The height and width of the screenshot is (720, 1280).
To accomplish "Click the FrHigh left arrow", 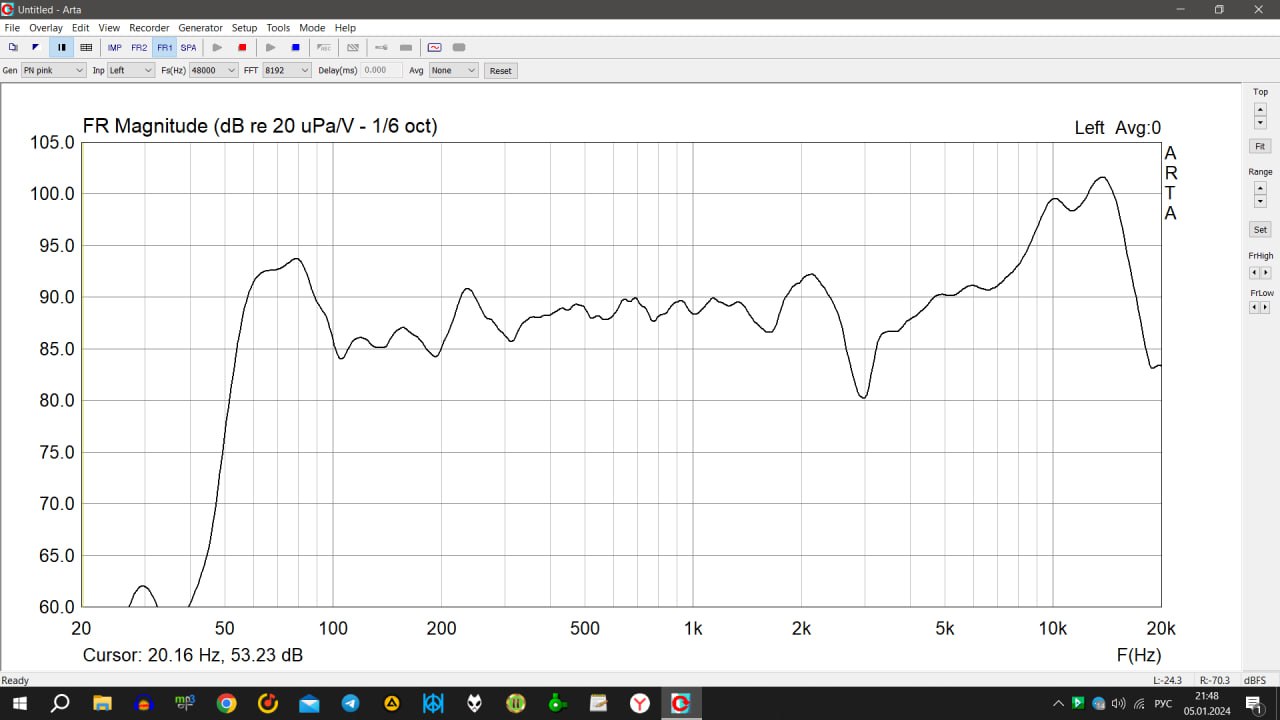I will coord(1255,272).
